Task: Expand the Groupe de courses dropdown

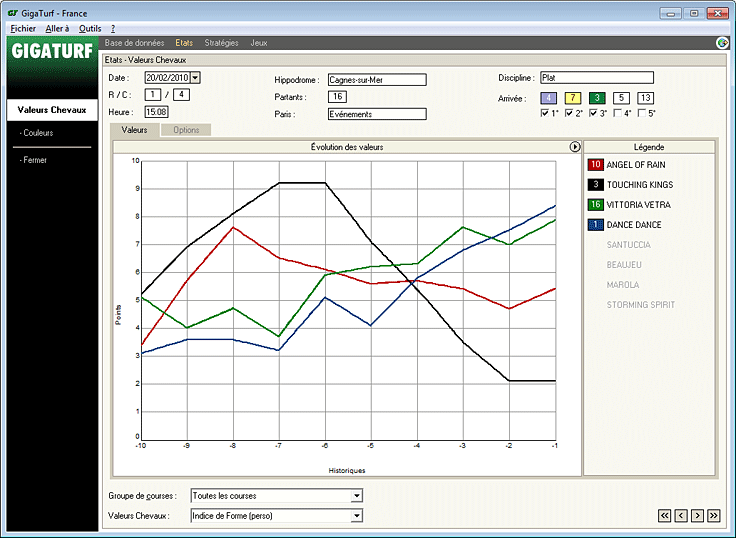Action: click(x=357, y=495)
